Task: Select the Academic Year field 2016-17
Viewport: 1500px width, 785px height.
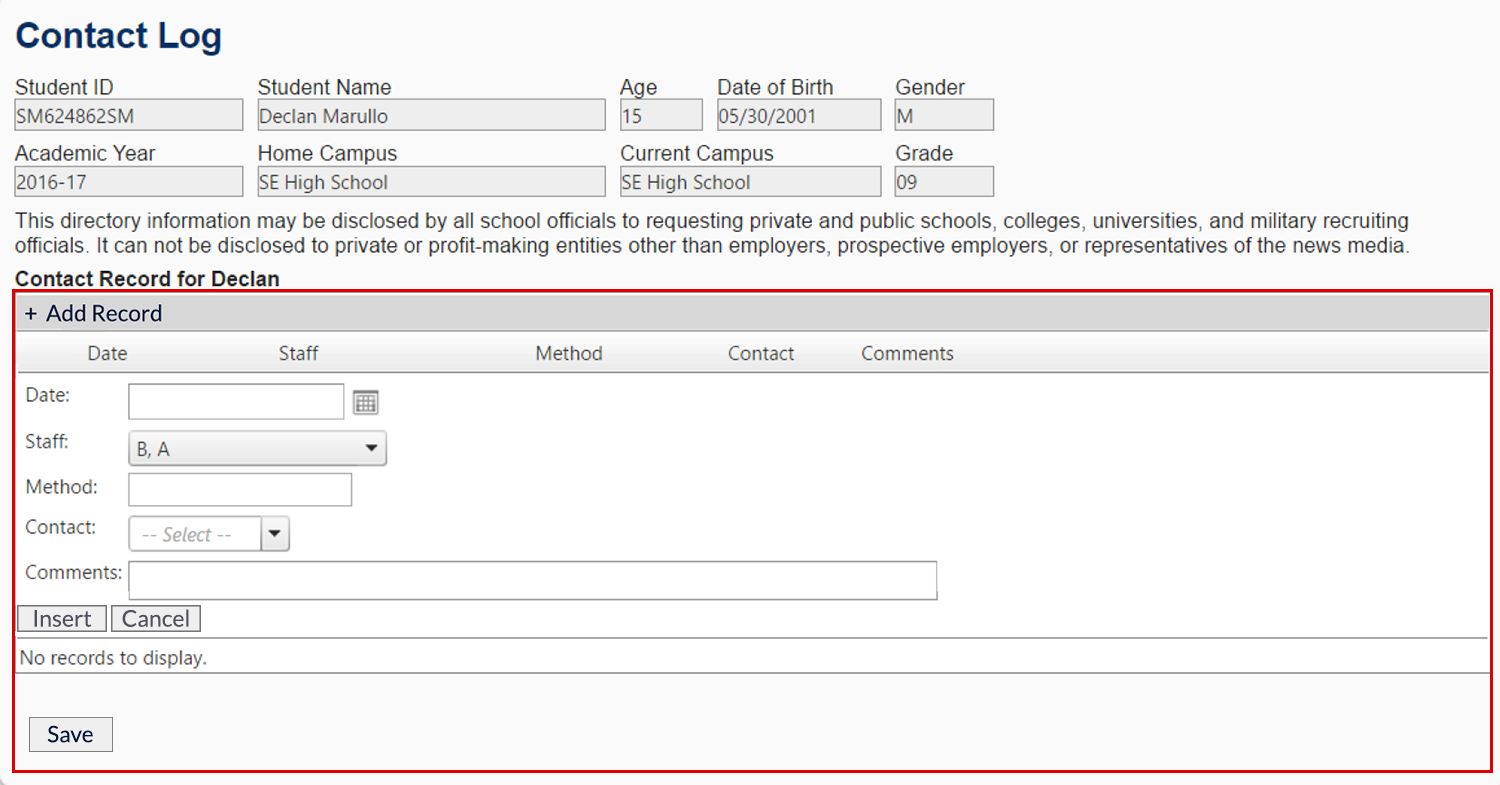Action: pyautogui.click(x=128, y=182)
